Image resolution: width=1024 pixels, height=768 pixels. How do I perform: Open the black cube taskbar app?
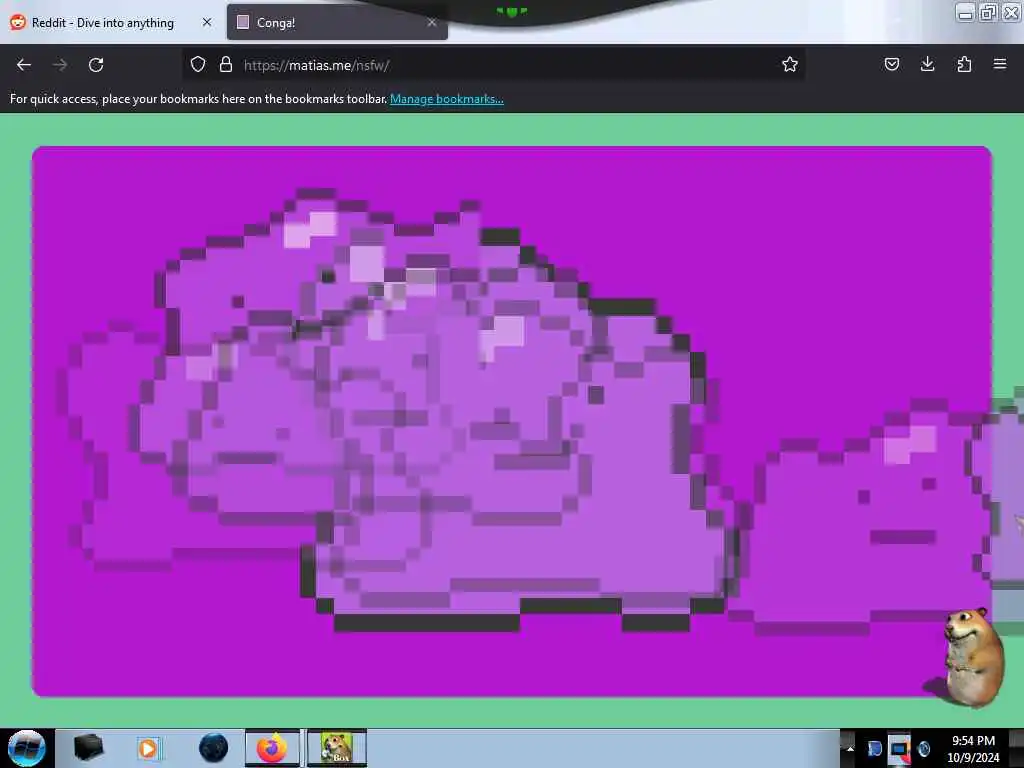[88, 748]
